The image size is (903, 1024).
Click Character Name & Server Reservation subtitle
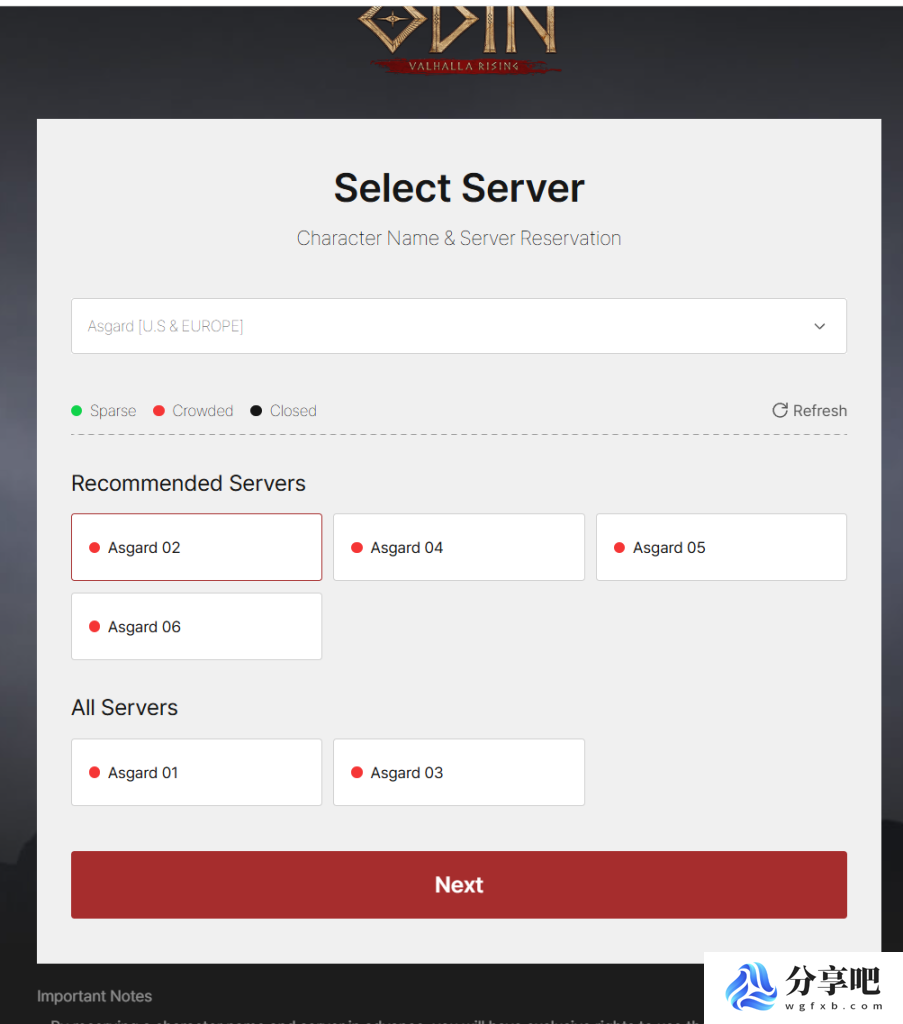pyautogui.click(x=459, y=238)
